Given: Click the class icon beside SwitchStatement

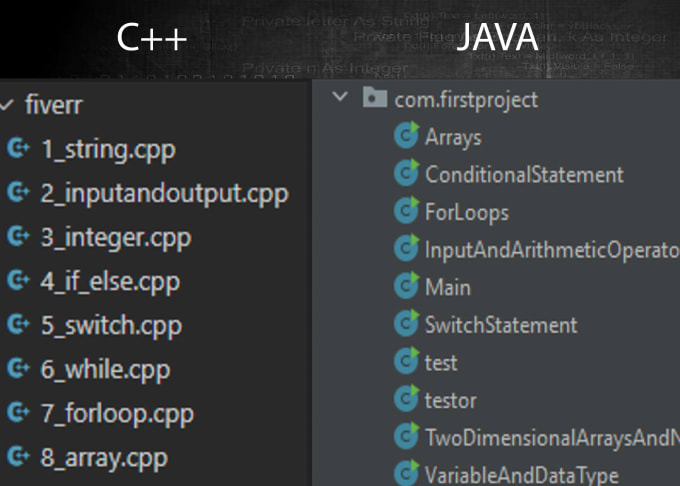Looking at the screenshot, I should [406, 323].
